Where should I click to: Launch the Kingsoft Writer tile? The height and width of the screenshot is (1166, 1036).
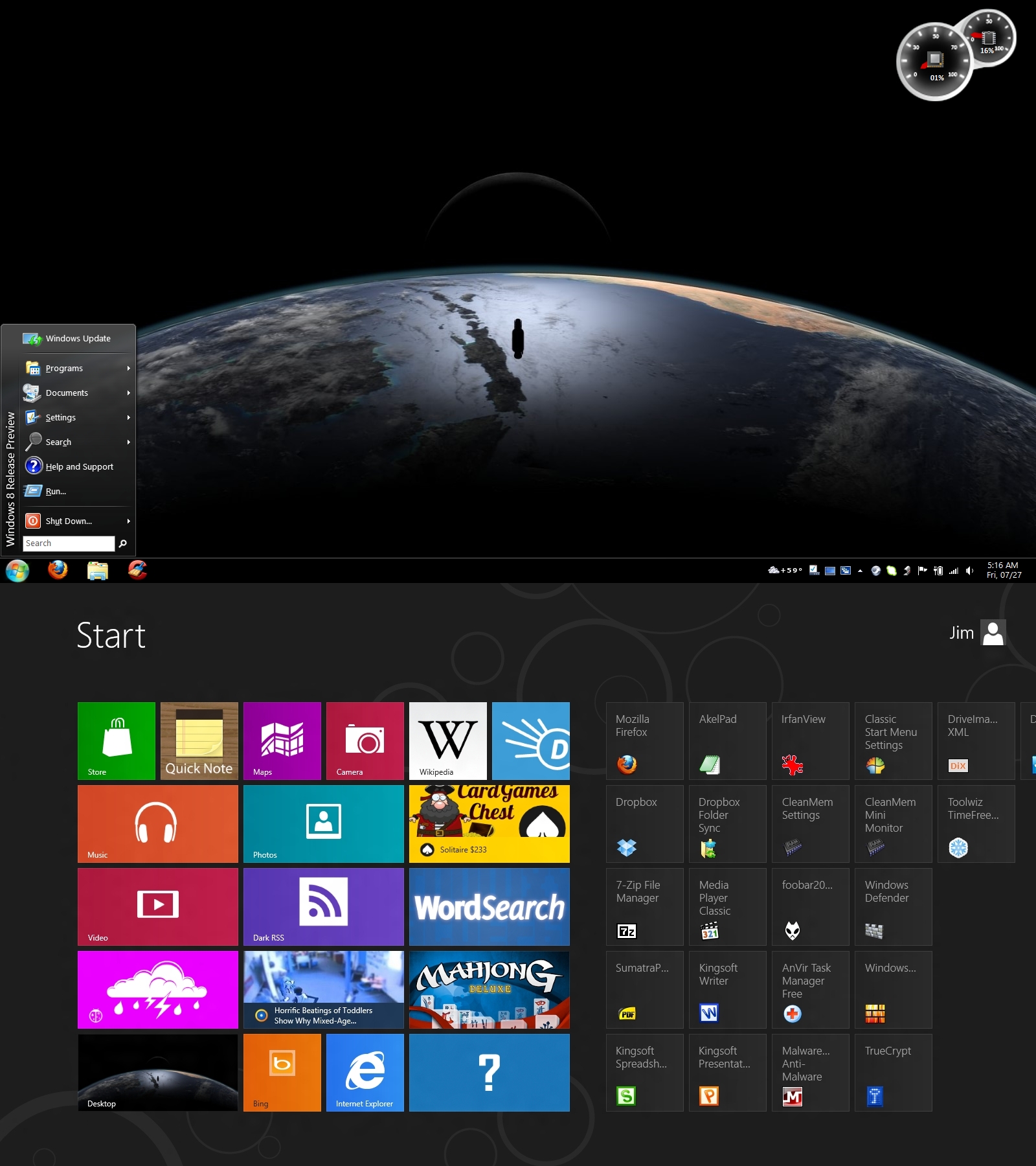[728, 989]
